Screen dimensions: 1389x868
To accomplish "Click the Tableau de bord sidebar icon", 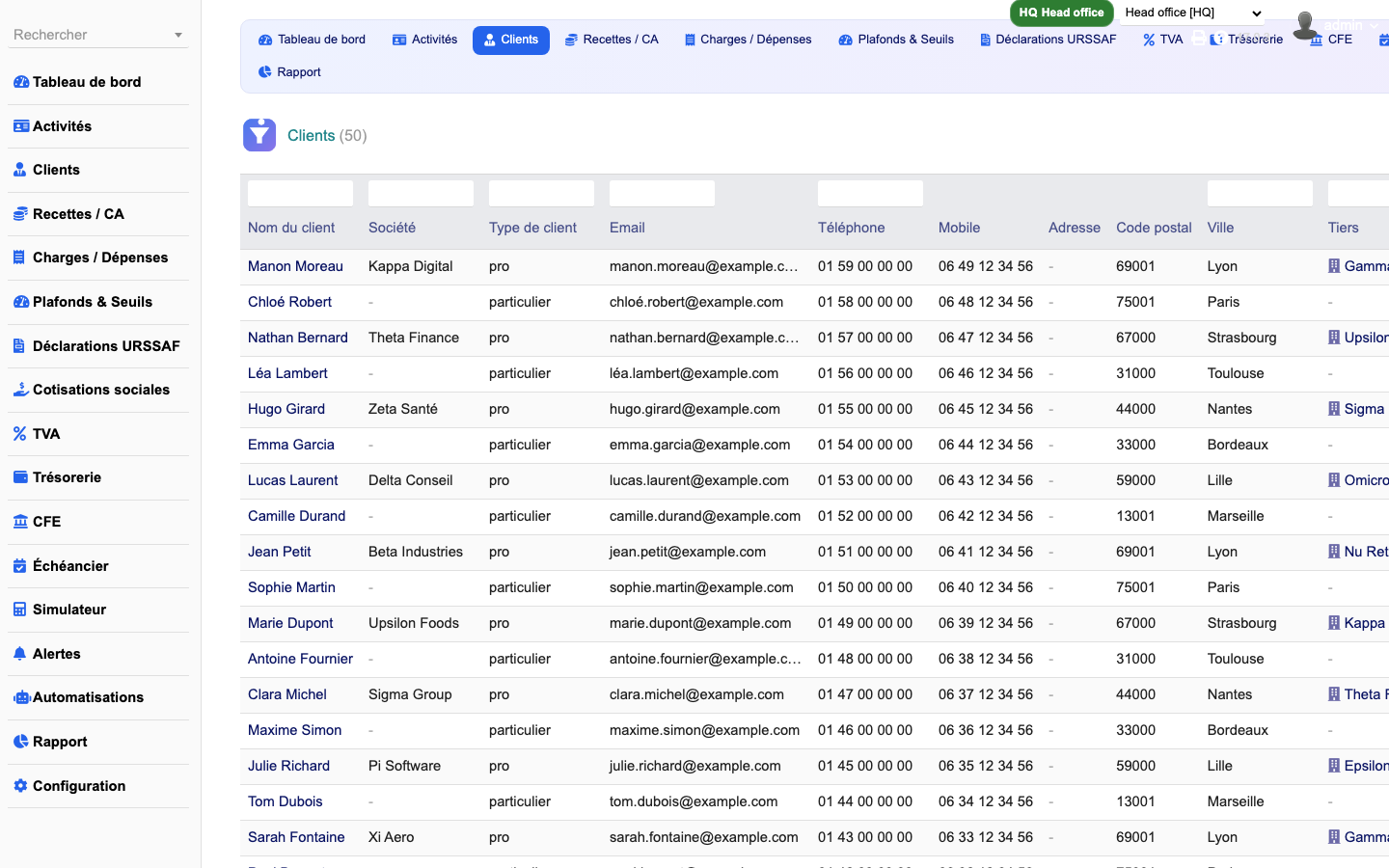I will click(x=20, y=82).
